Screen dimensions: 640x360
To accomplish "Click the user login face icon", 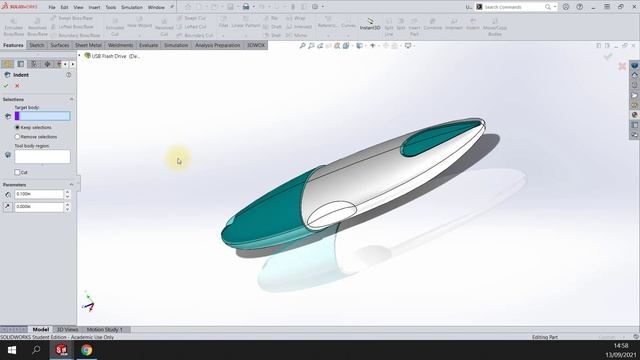I will click(x=566, y=7).
